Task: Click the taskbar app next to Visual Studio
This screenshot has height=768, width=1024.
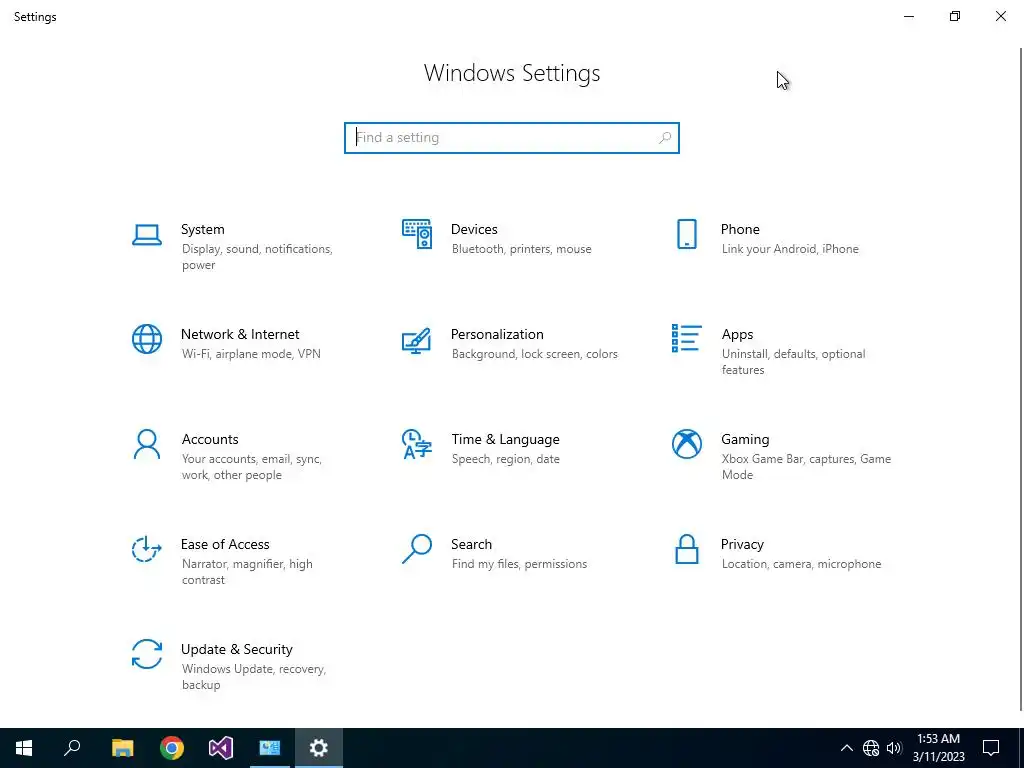Action: pyautogui.click(x=270, y=748)
